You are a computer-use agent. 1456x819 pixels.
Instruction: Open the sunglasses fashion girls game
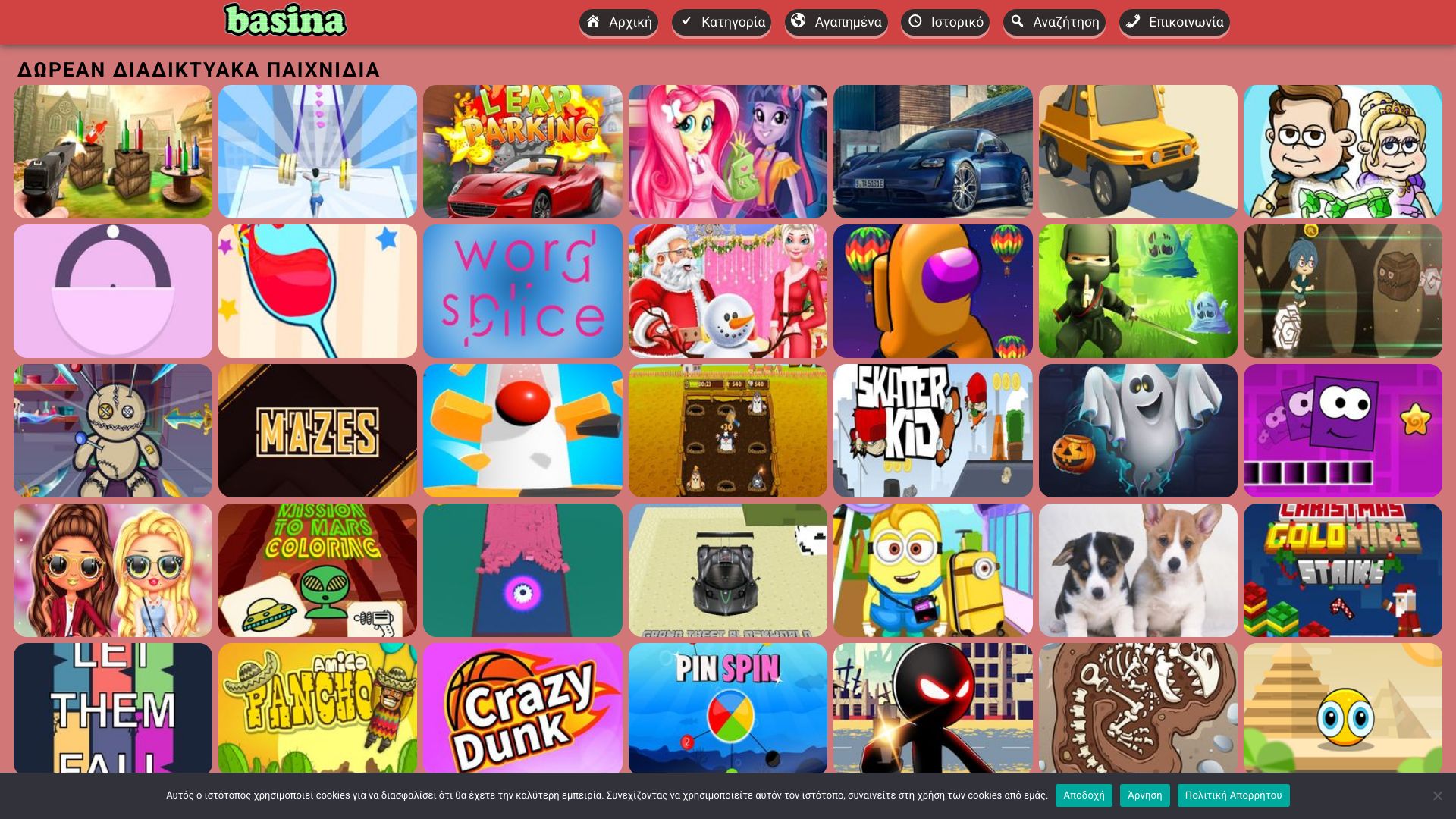click(x=113, y=570)
